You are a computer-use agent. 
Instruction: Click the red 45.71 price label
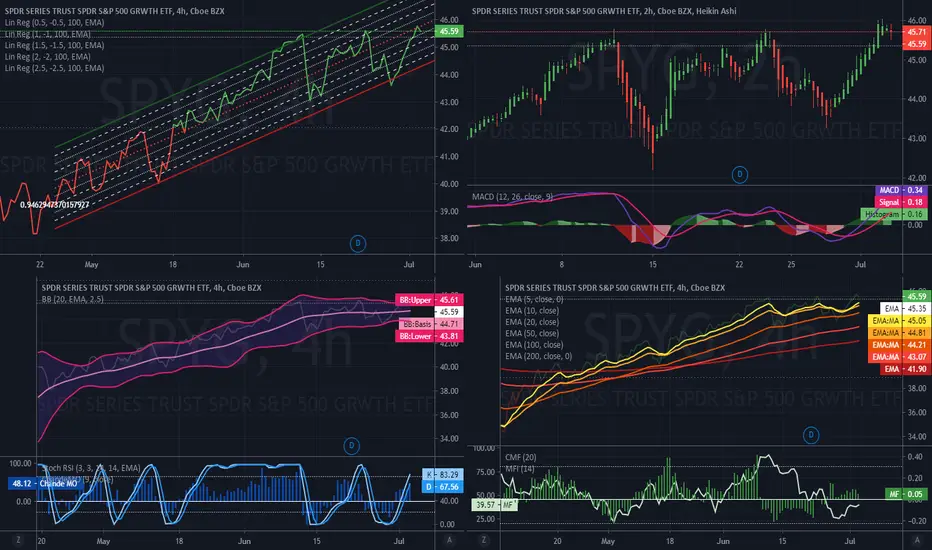pos(917,32)
